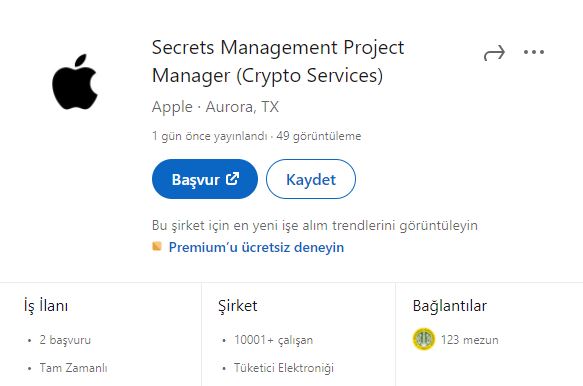The width and height of the screenshot is (583, 386).
Task: Share the job with the arrow icon
Action: [x=494, y=53]
